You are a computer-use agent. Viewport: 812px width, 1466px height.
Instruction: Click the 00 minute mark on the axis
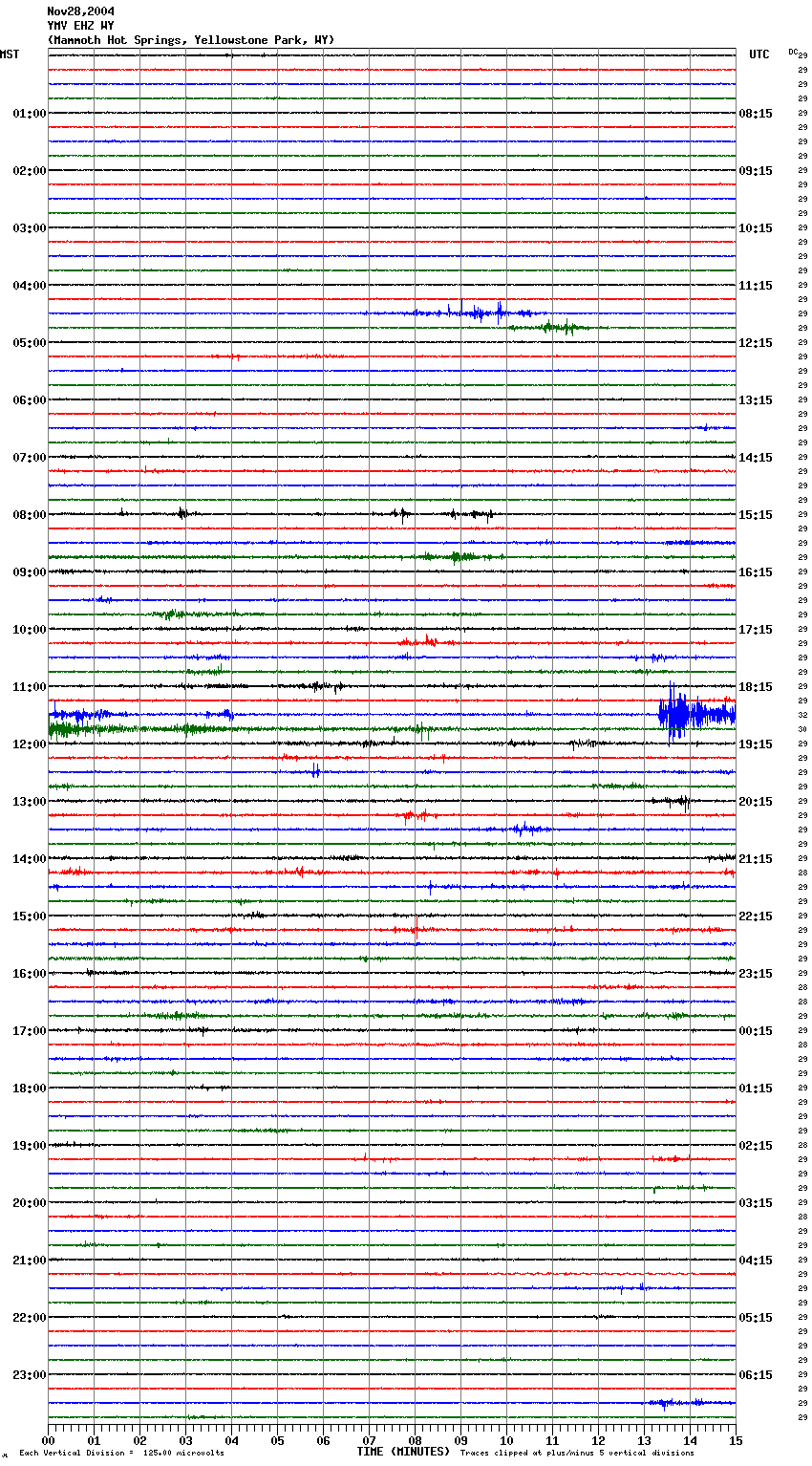49,1440
